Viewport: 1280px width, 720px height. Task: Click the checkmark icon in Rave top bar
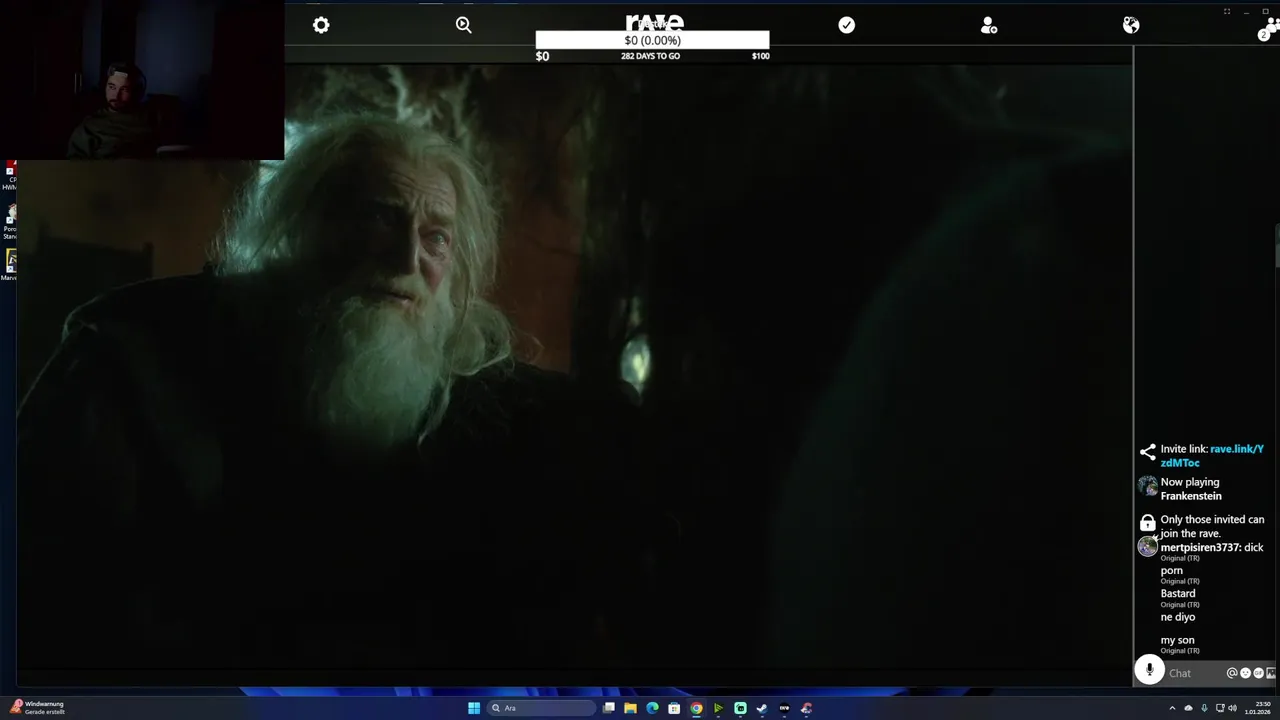[847, 25]
